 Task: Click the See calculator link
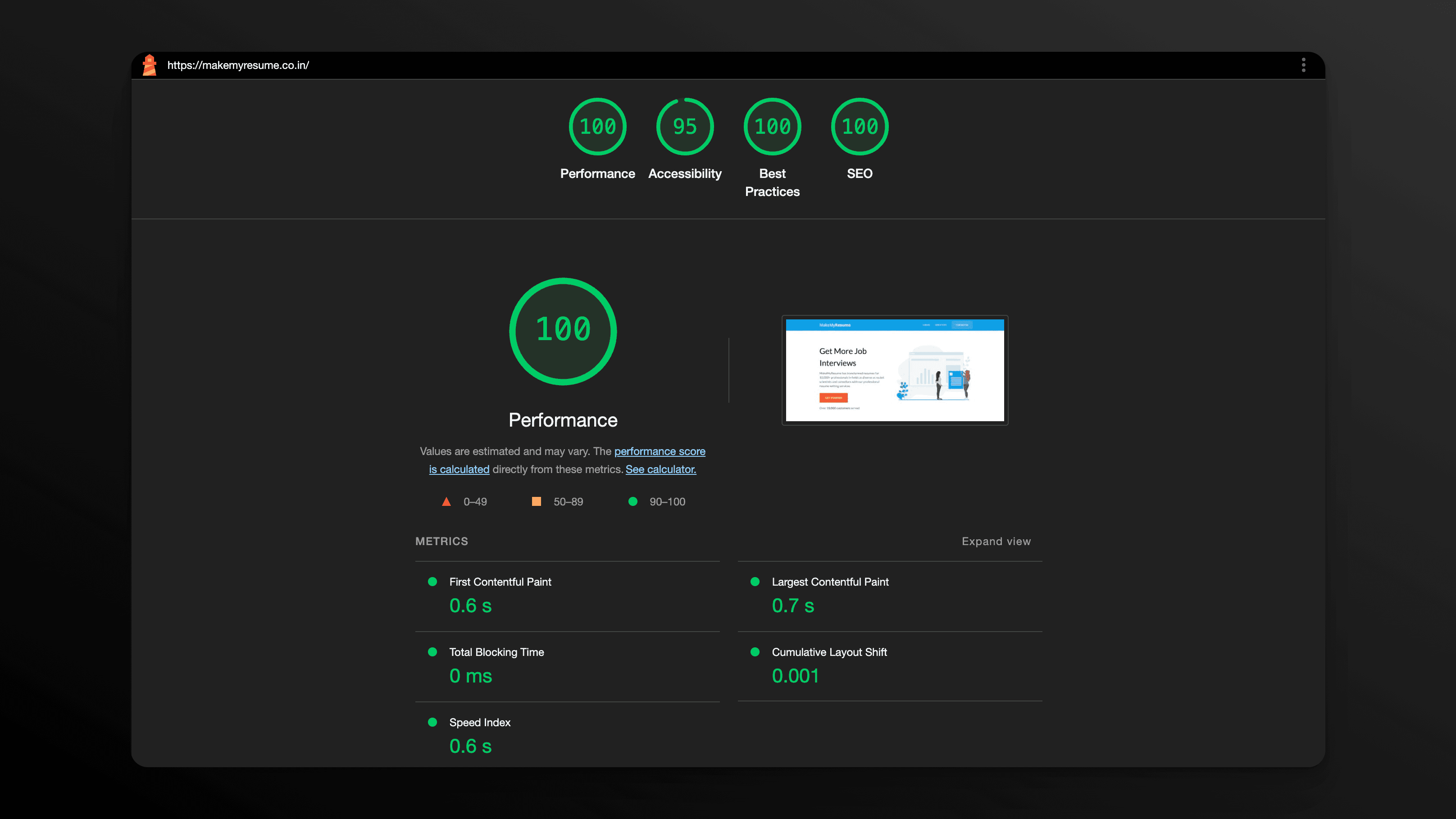660,469
